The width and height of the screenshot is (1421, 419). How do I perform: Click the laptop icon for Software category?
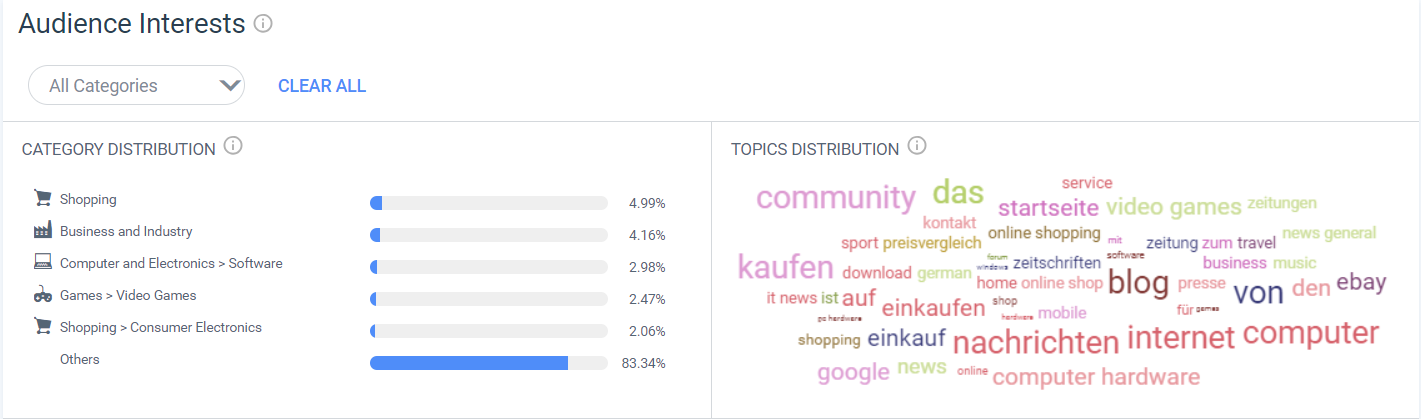42,263
